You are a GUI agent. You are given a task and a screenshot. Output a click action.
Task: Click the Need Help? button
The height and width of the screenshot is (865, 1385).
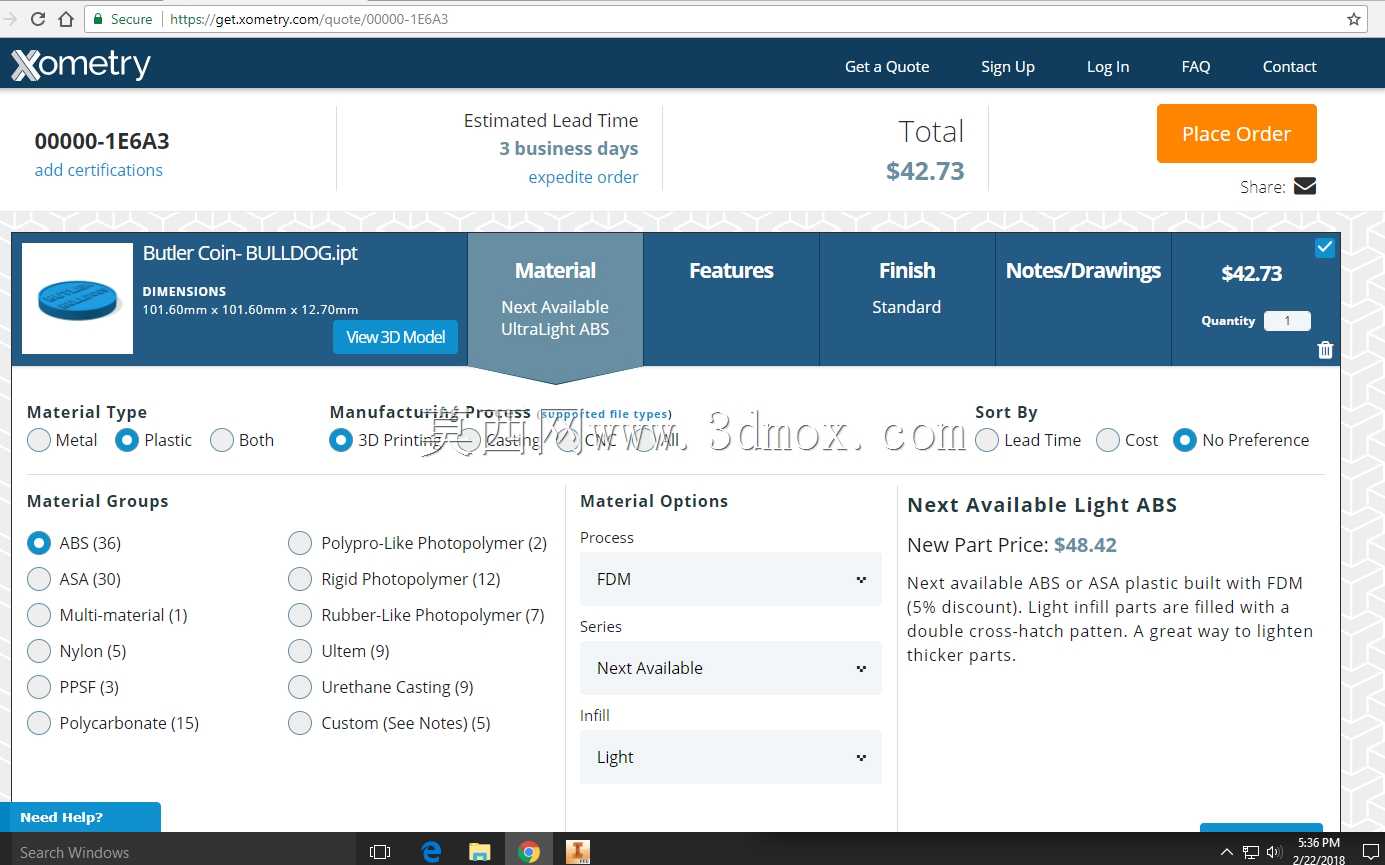click(81, 817)
